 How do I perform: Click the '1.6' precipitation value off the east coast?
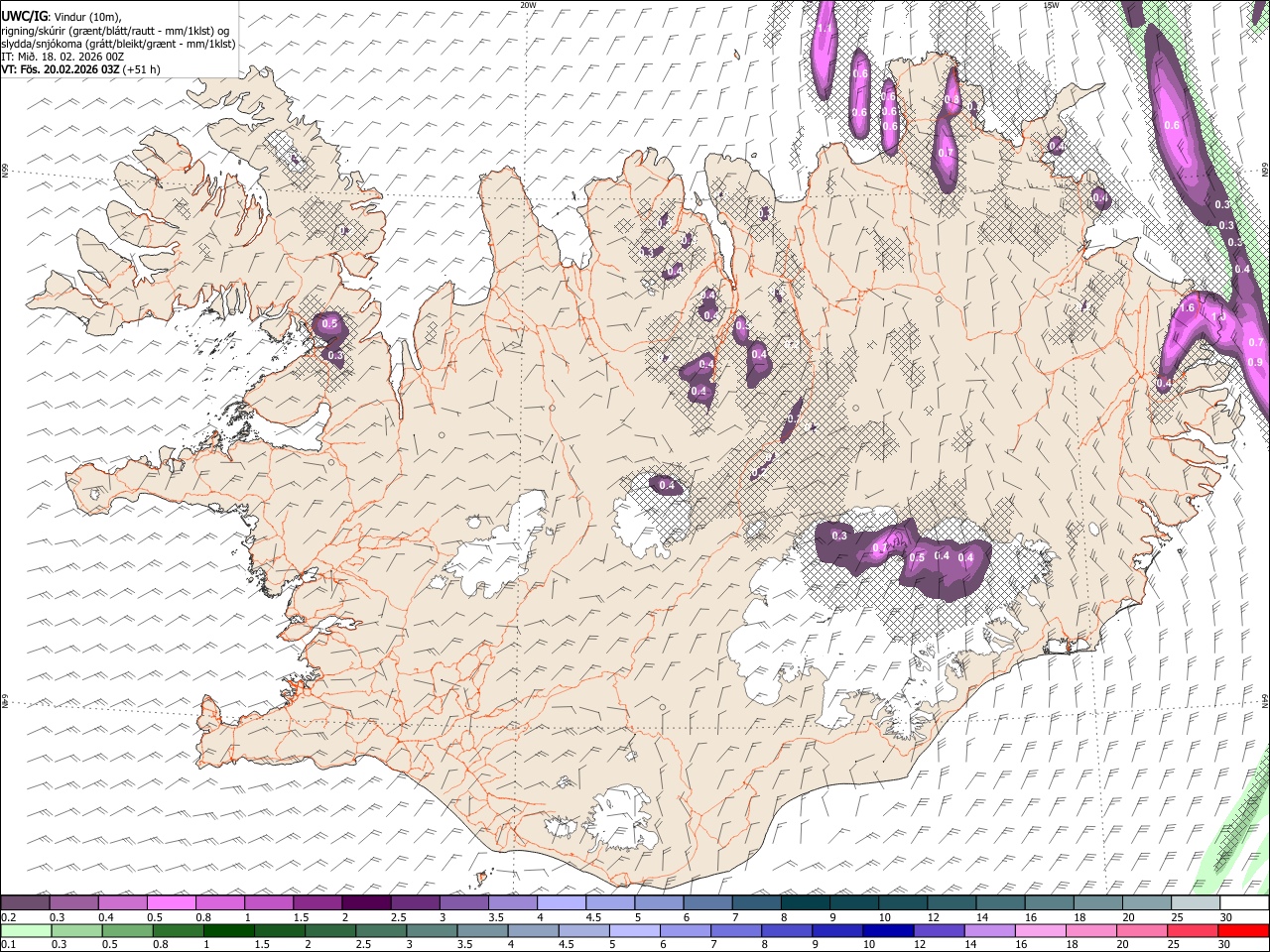point(1188,308)
